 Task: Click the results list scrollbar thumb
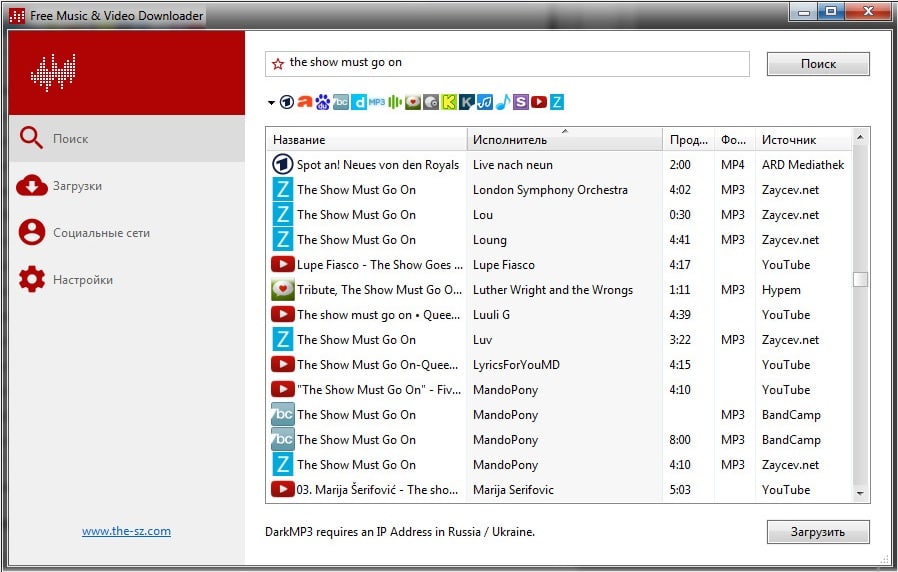coord(860,279)
